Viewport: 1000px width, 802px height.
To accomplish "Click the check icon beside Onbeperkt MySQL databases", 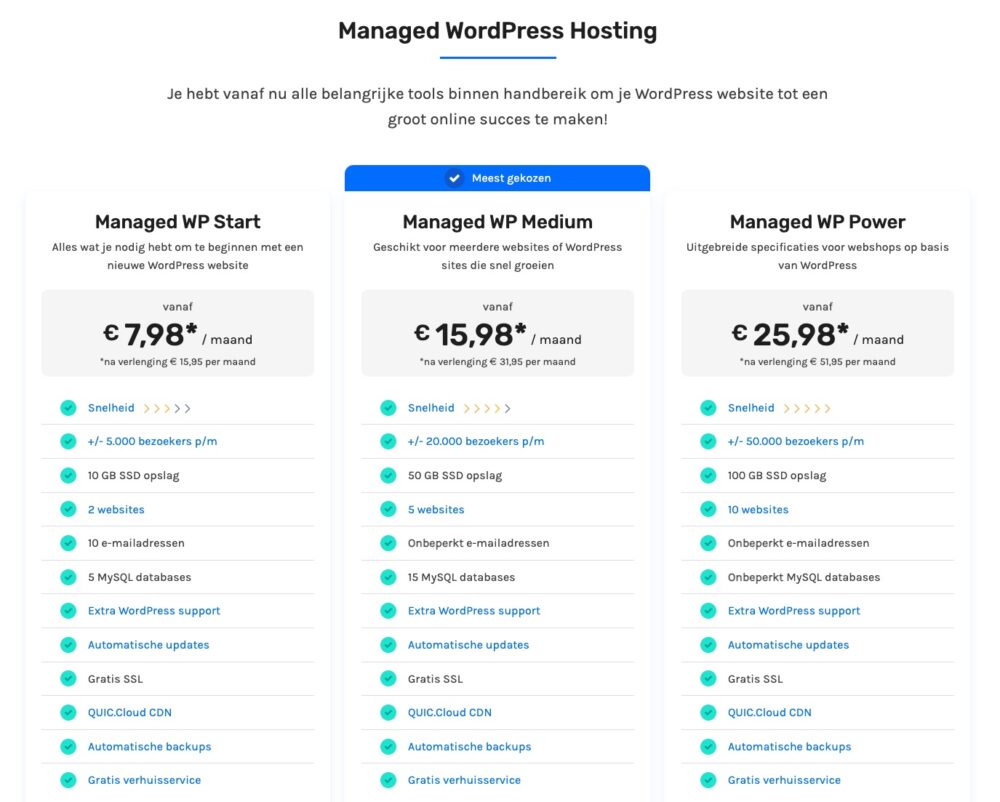I will (x=708, y=577).
